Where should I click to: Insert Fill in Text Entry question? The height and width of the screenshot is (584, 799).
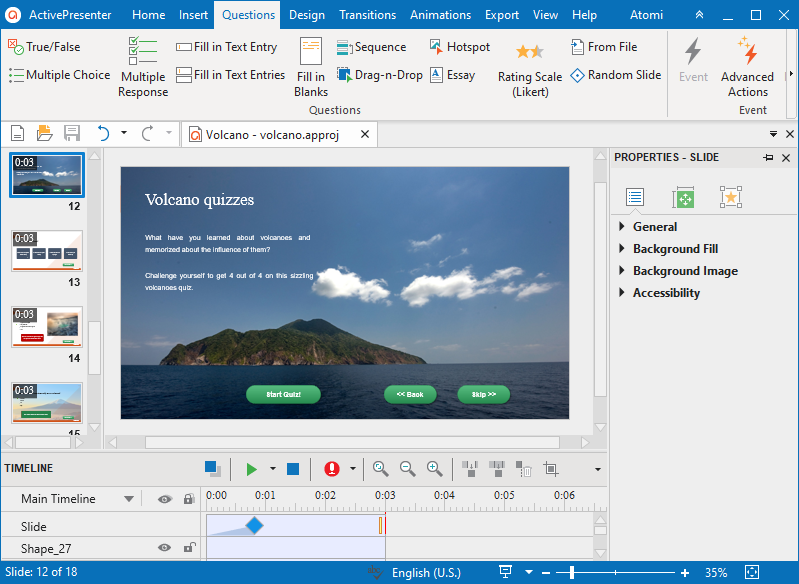[227, 47]
